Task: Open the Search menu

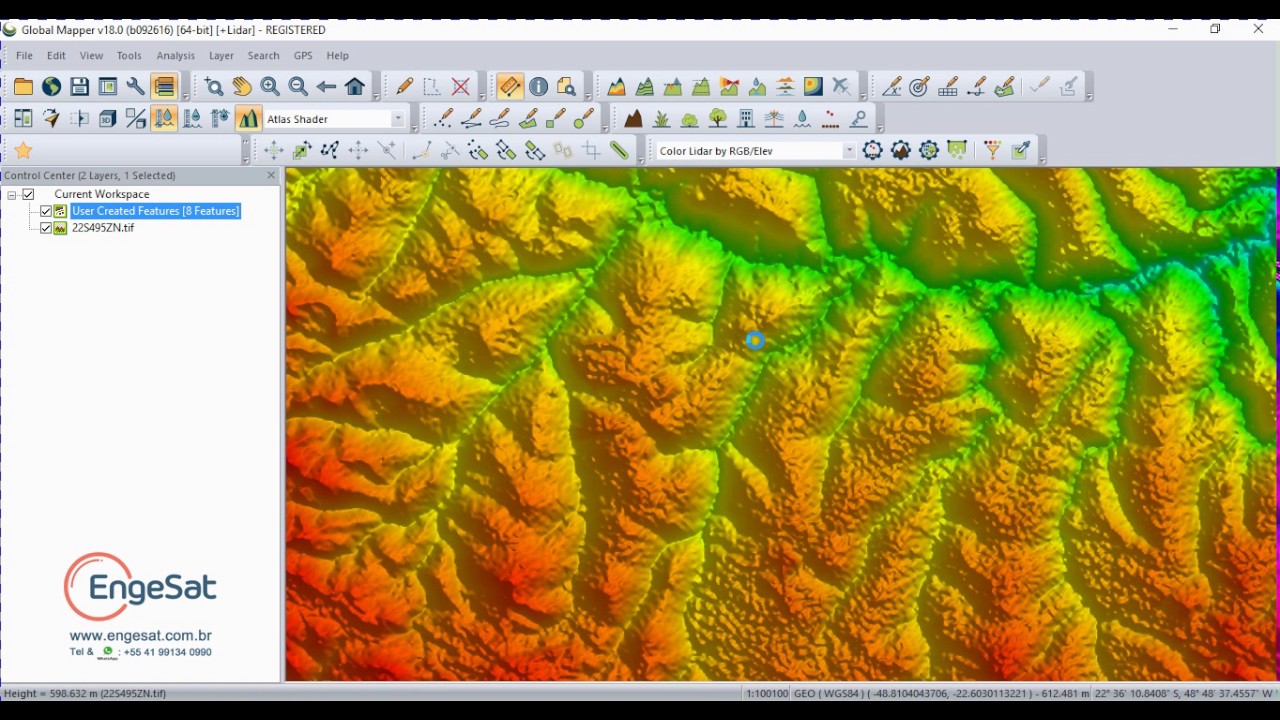Action: click(263, 56)
